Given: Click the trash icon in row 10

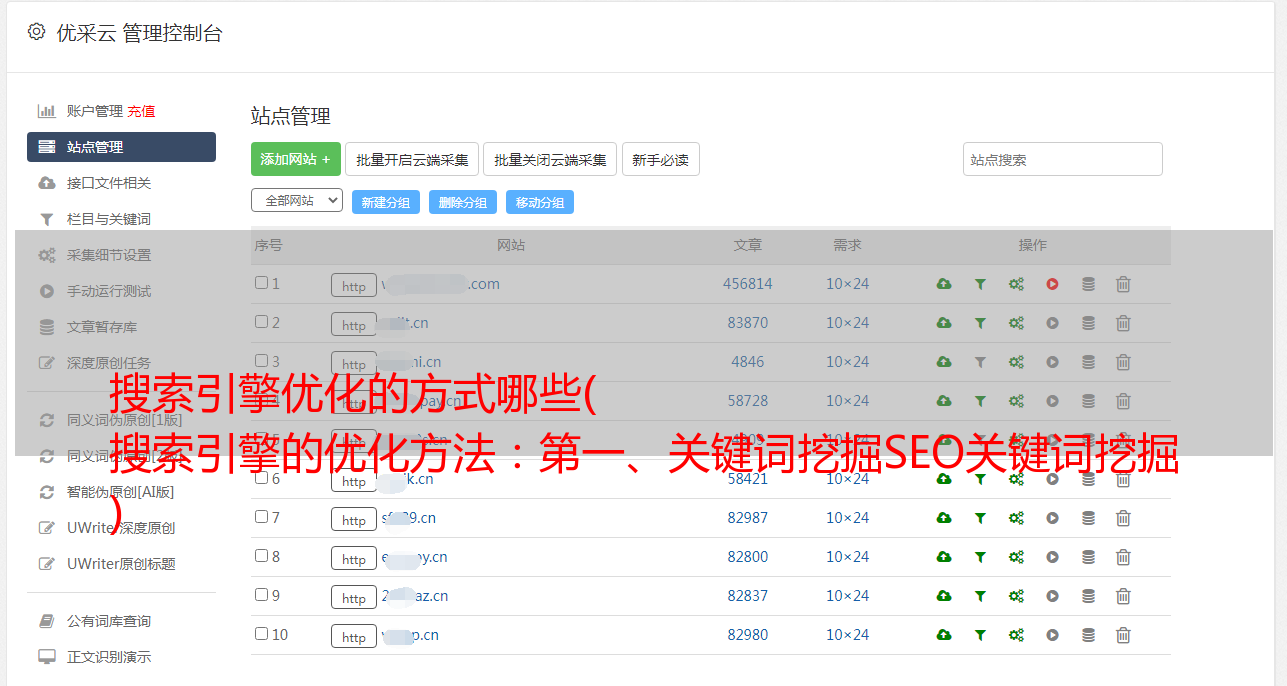Looking at the screenshot, I should pos(1123,635).
